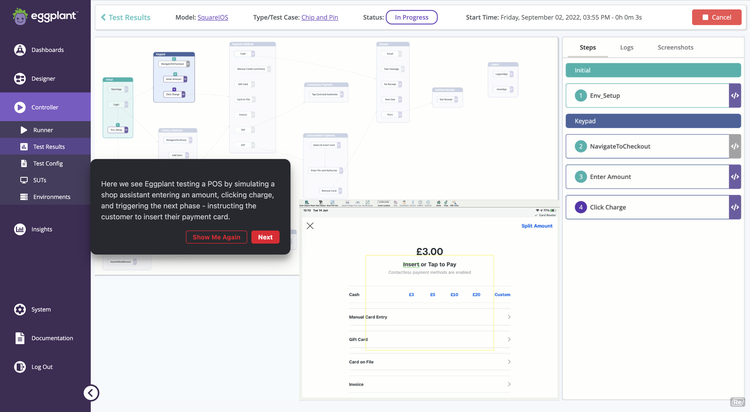The width and height of the screenshot is (750, 412).
Task: Click Next in the tour popup
Action: (265, 237)
